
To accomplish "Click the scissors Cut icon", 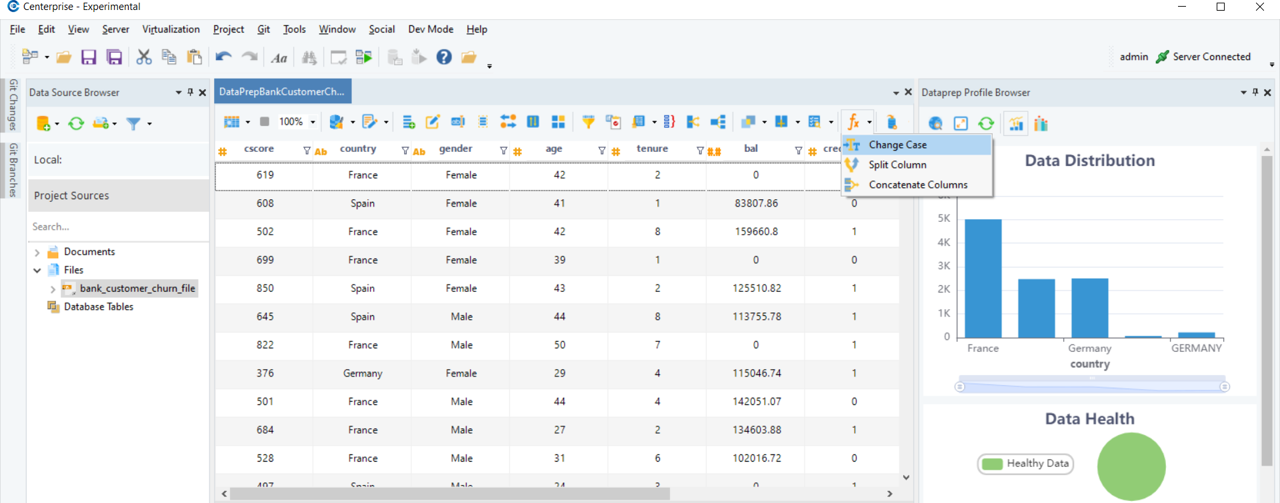I will tap(144, 57).
